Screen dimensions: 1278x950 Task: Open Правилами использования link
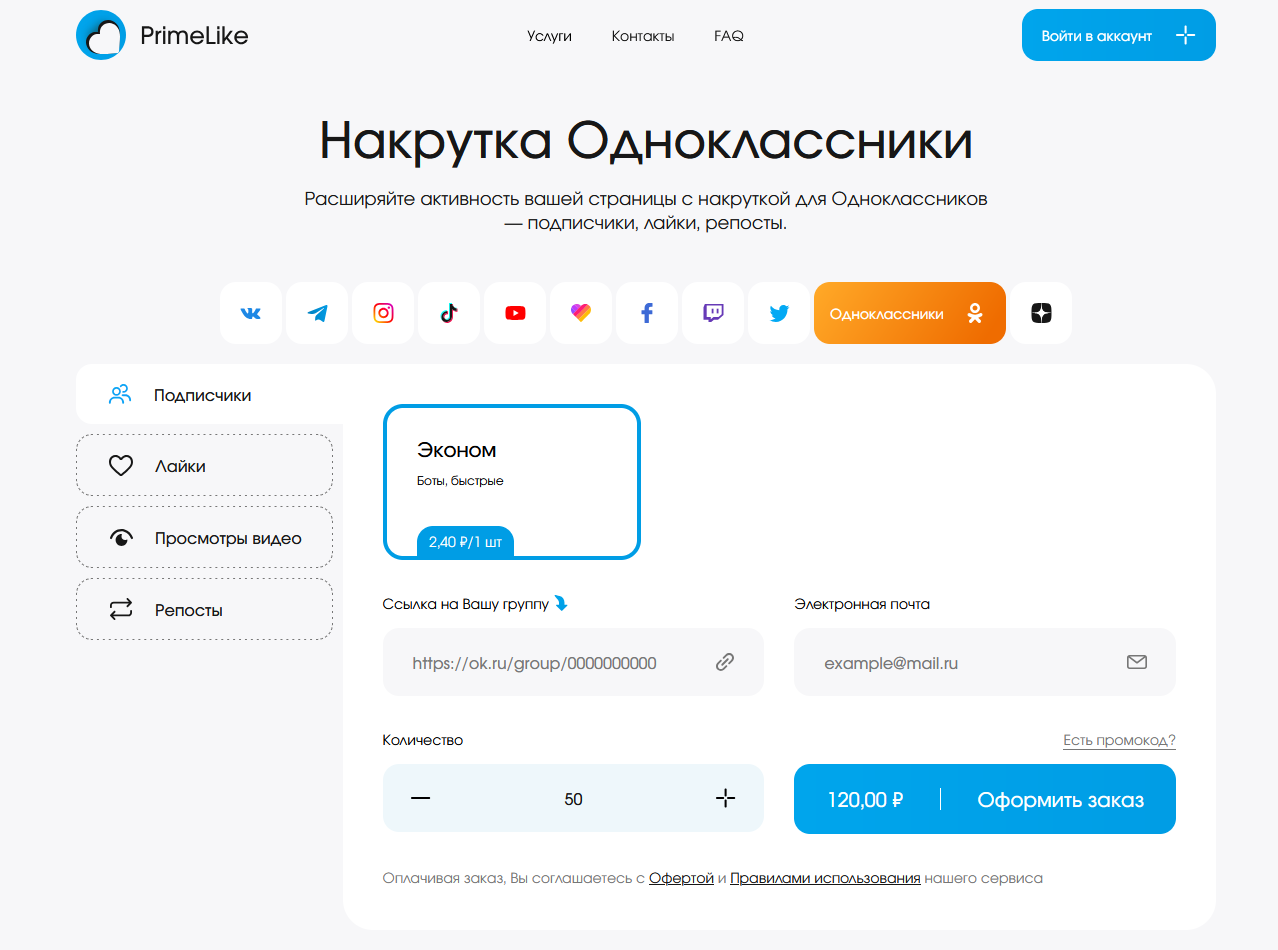point(825,878)
